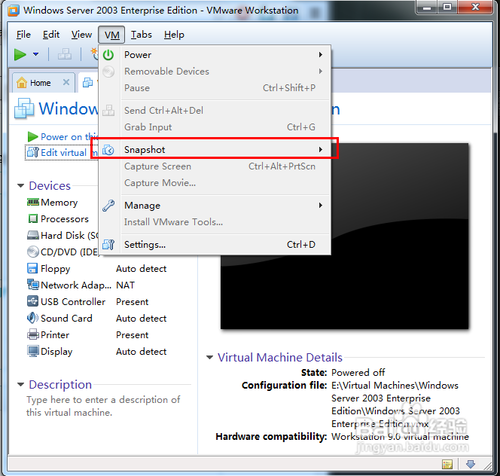Screen dimensions: 500x476
Task: Select the Removable Devices menu entry
Action: pos(215,71)
